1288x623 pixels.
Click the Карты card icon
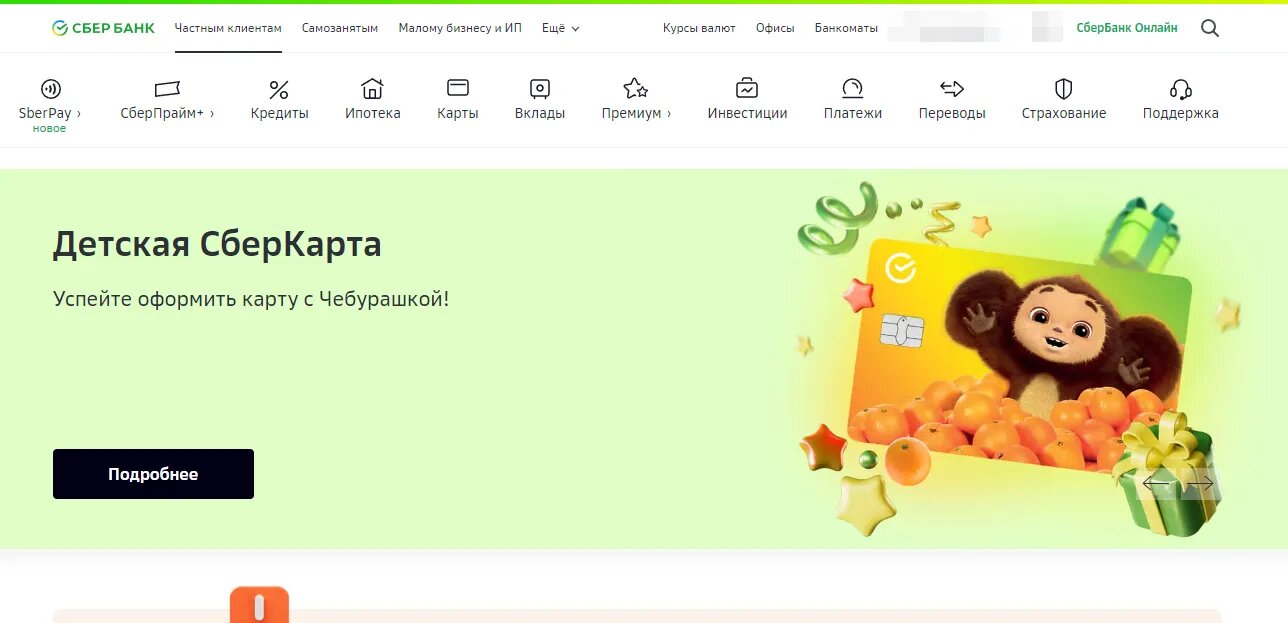pyautogui.click(x=458, y=88)
